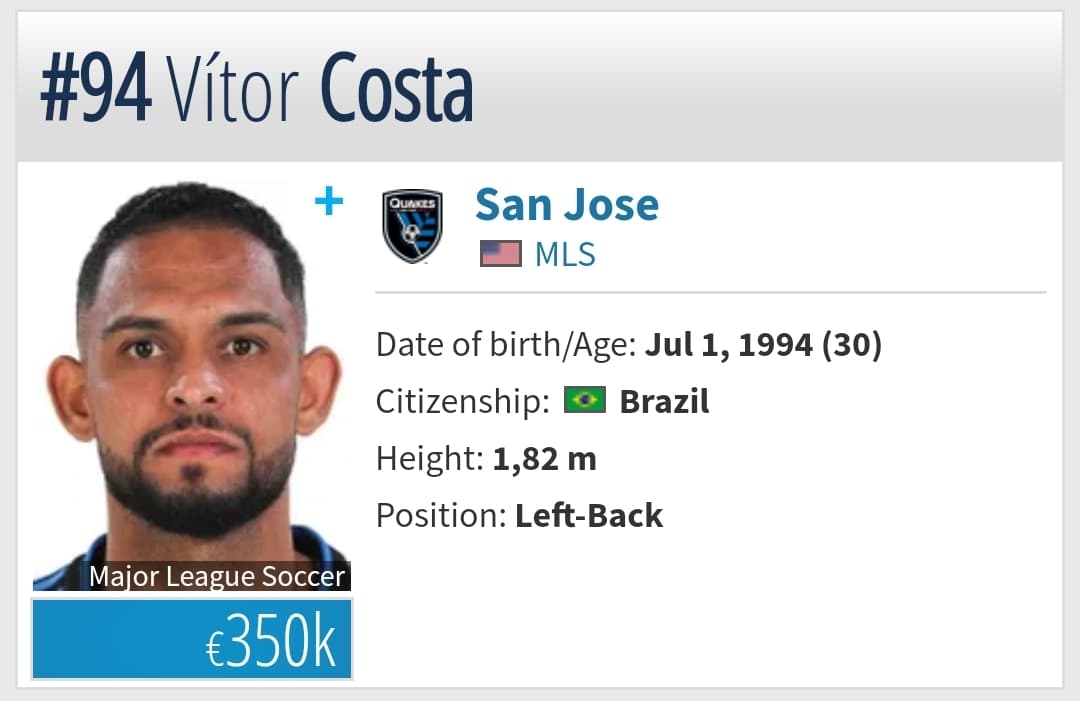Click the Left-Back position value

pos(589,515)
